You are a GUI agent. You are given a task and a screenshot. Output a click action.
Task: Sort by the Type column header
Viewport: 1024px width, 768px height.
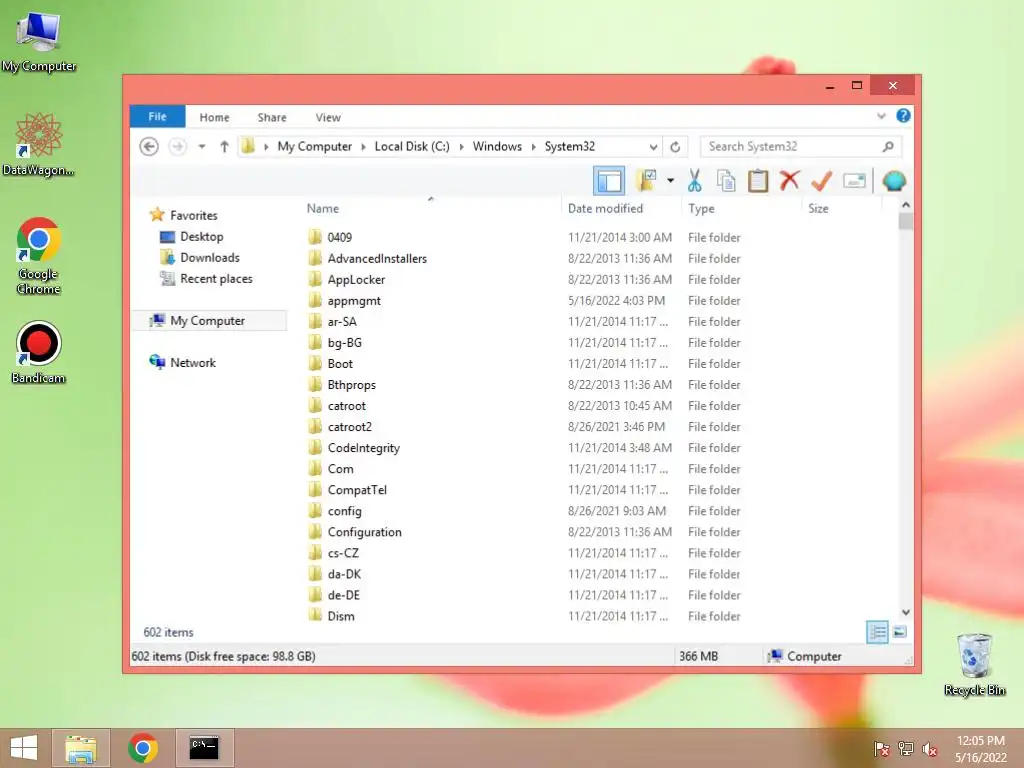coord(701,208)
